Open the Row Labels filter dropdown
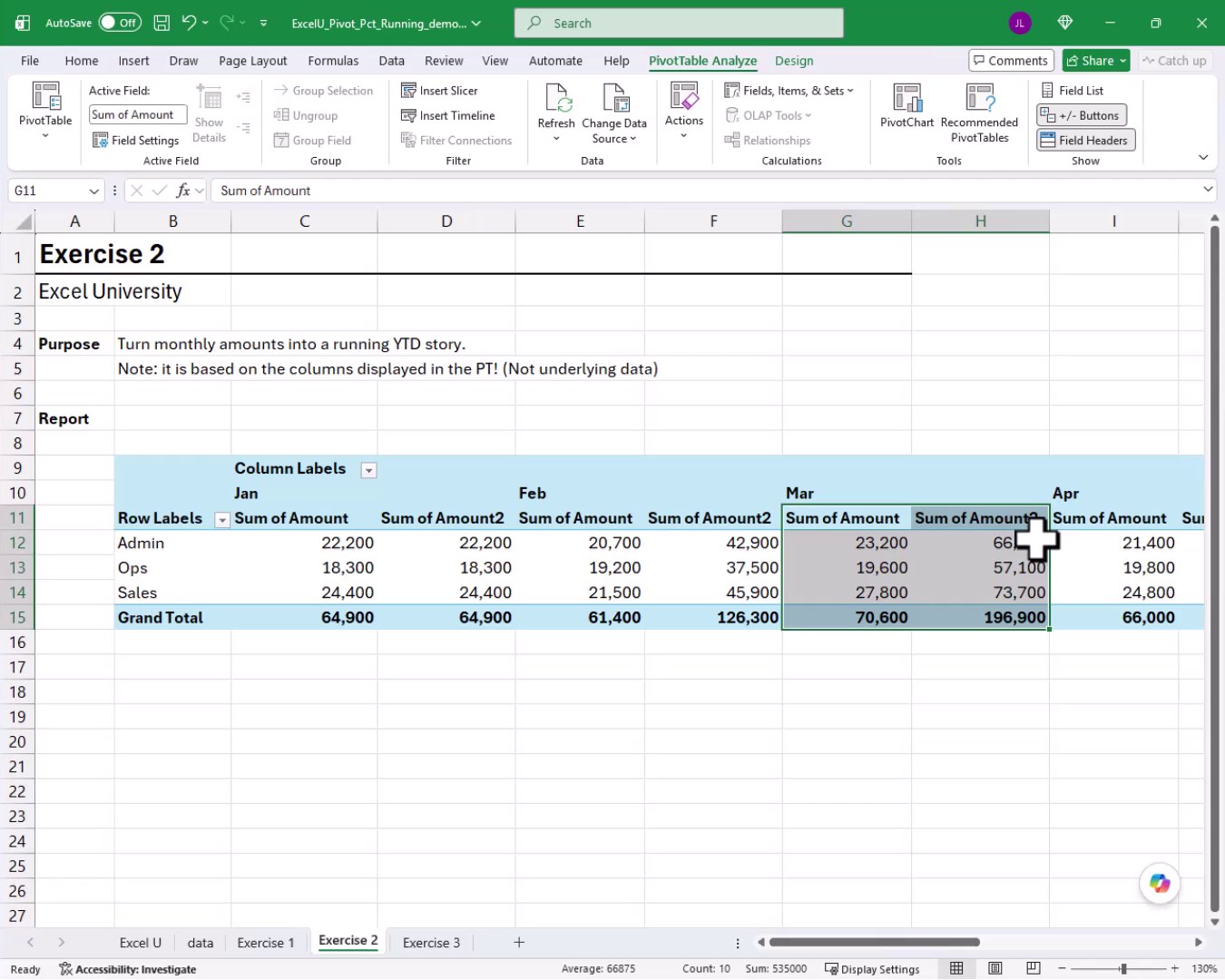The image size is (1225, 980). pyautogui.click(x=221, y=520)
